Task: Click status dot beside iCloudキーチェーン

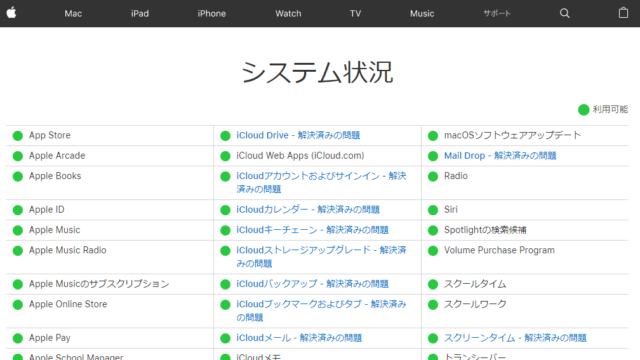Action: click(x=225, y=230)
